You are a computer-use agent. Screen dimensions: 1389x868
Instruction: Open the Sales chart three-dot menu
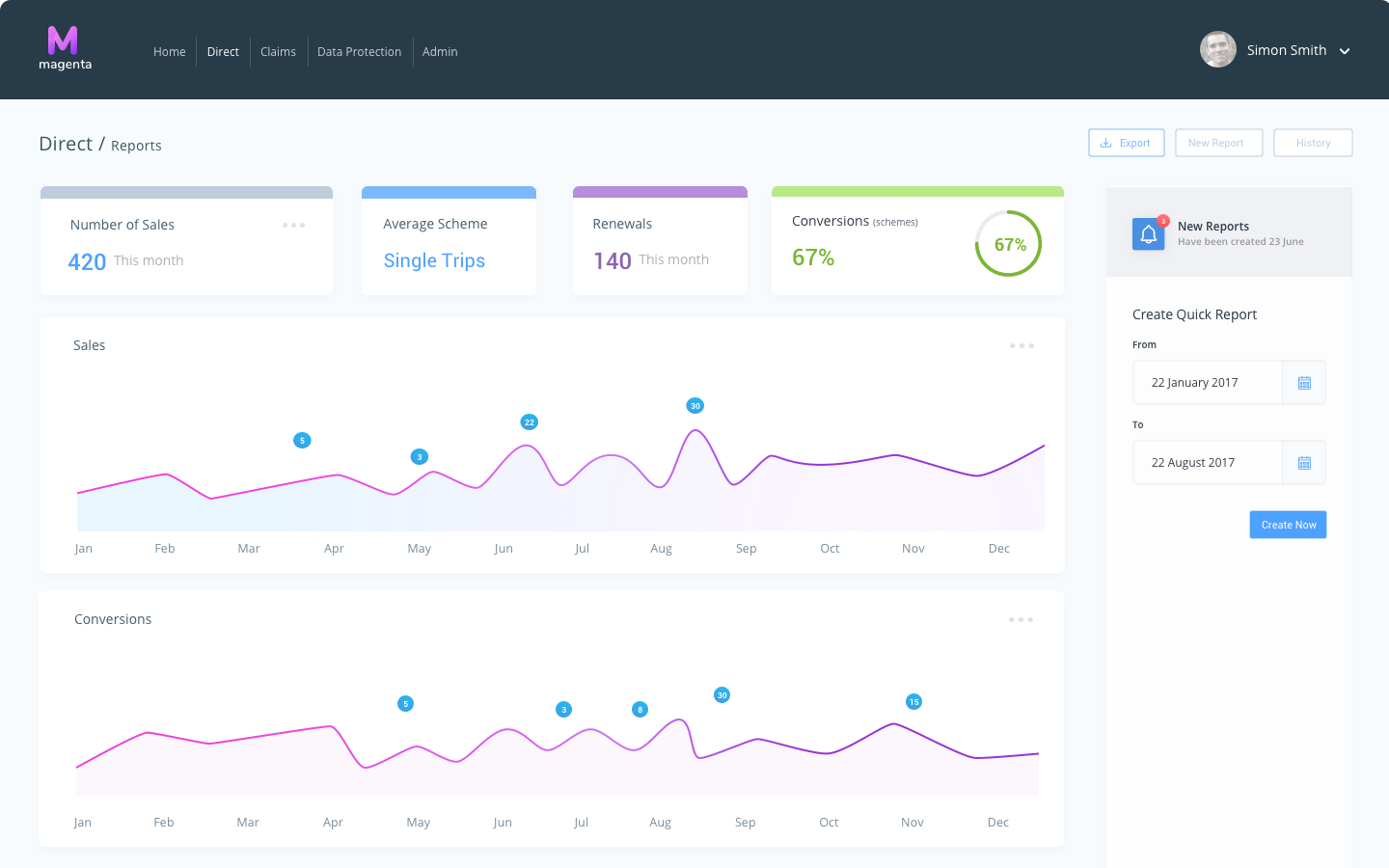[1021, 345]
